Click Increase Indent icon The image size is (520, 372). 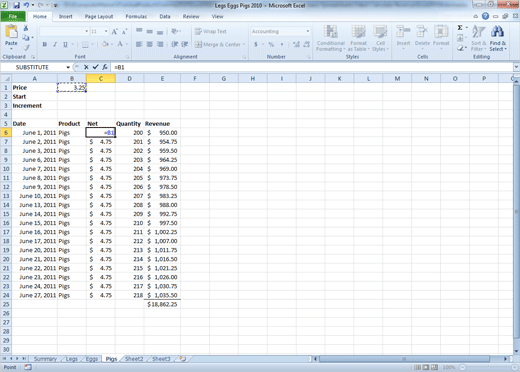185,44
